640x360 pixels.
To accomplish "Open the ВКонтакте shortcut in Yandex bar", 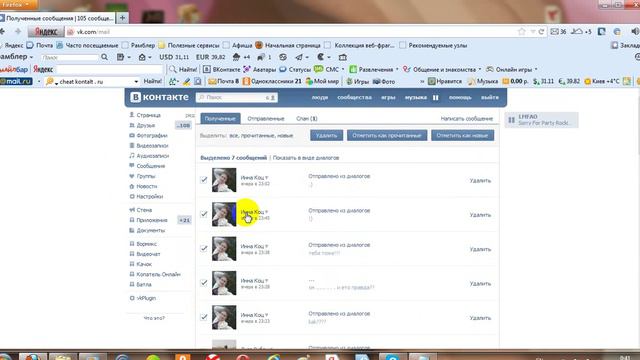I will click(222, 69).
